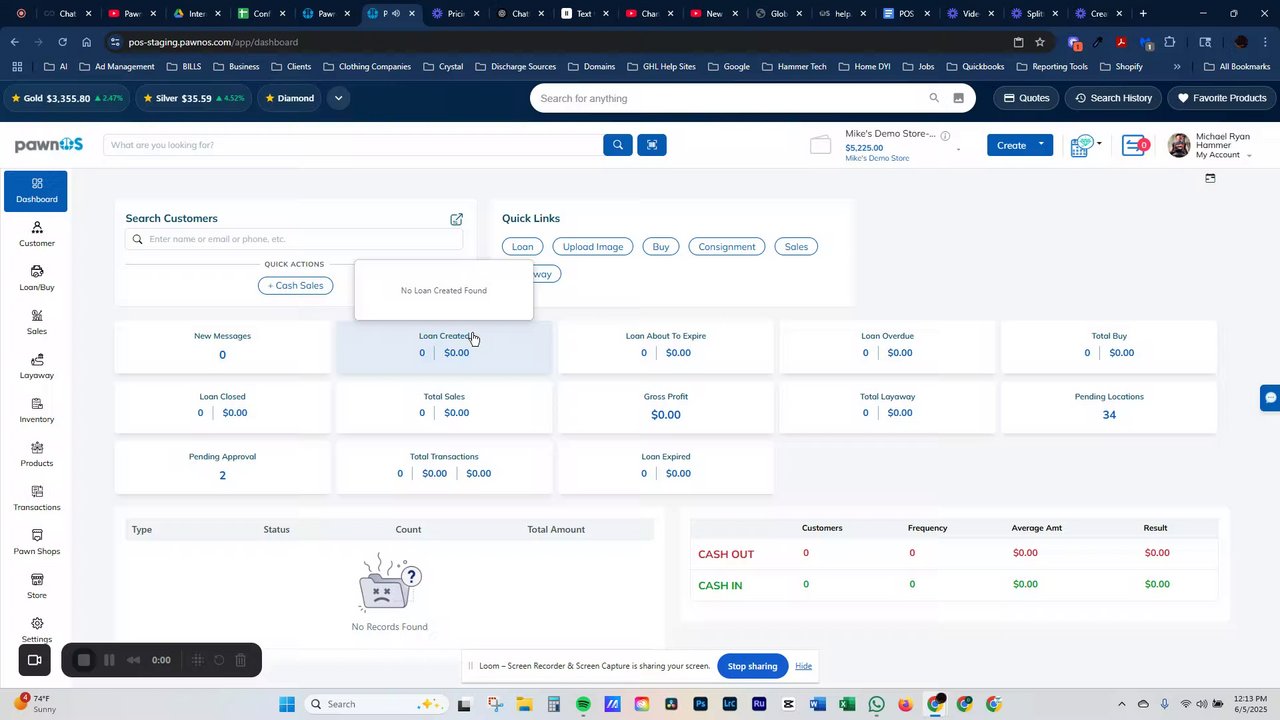Click the Consignment quick link
Screen dimensions: 1280x720
(x=727, y=246)
